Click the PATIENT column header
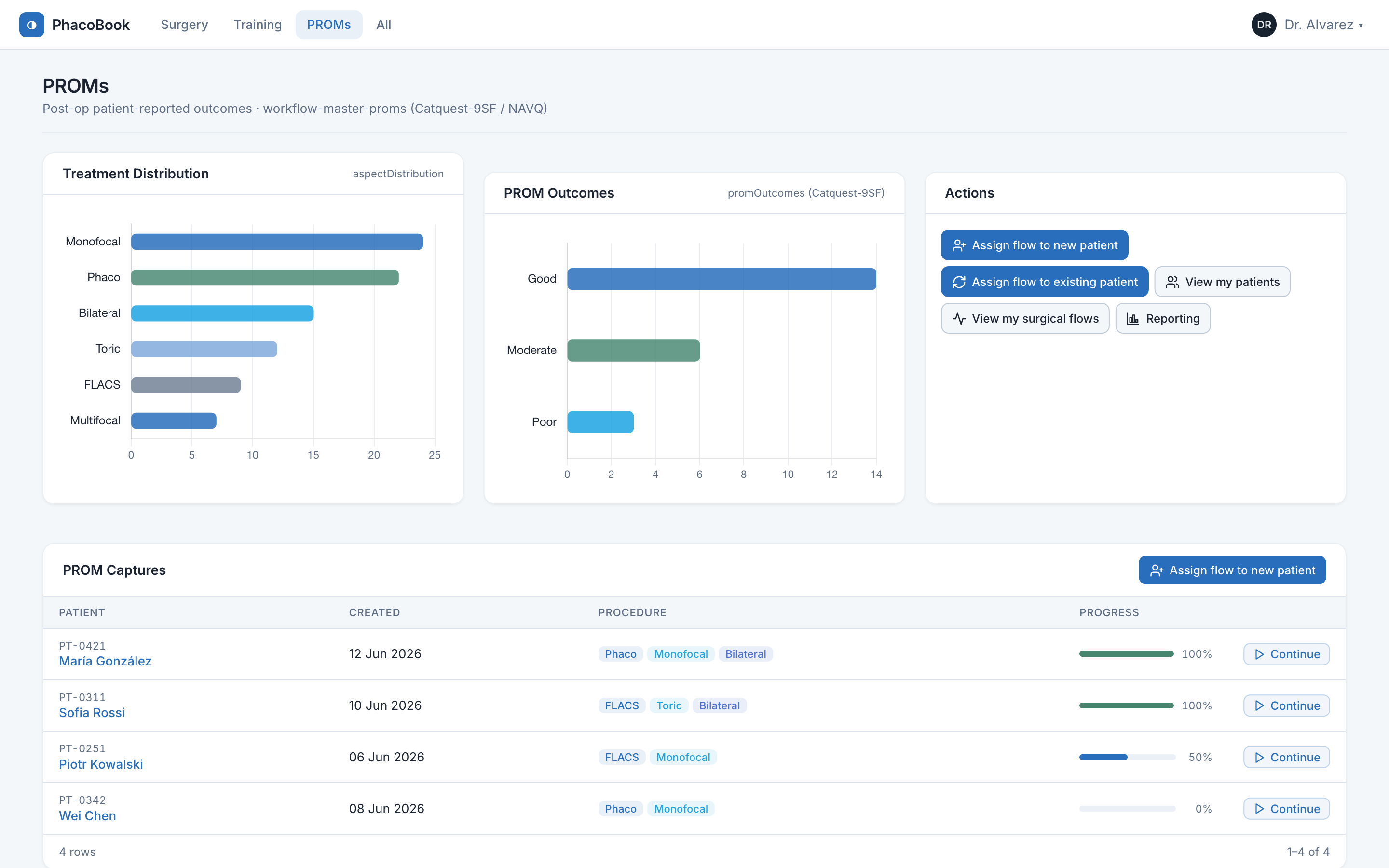1389x868 pixels. [x=82, y=612]
